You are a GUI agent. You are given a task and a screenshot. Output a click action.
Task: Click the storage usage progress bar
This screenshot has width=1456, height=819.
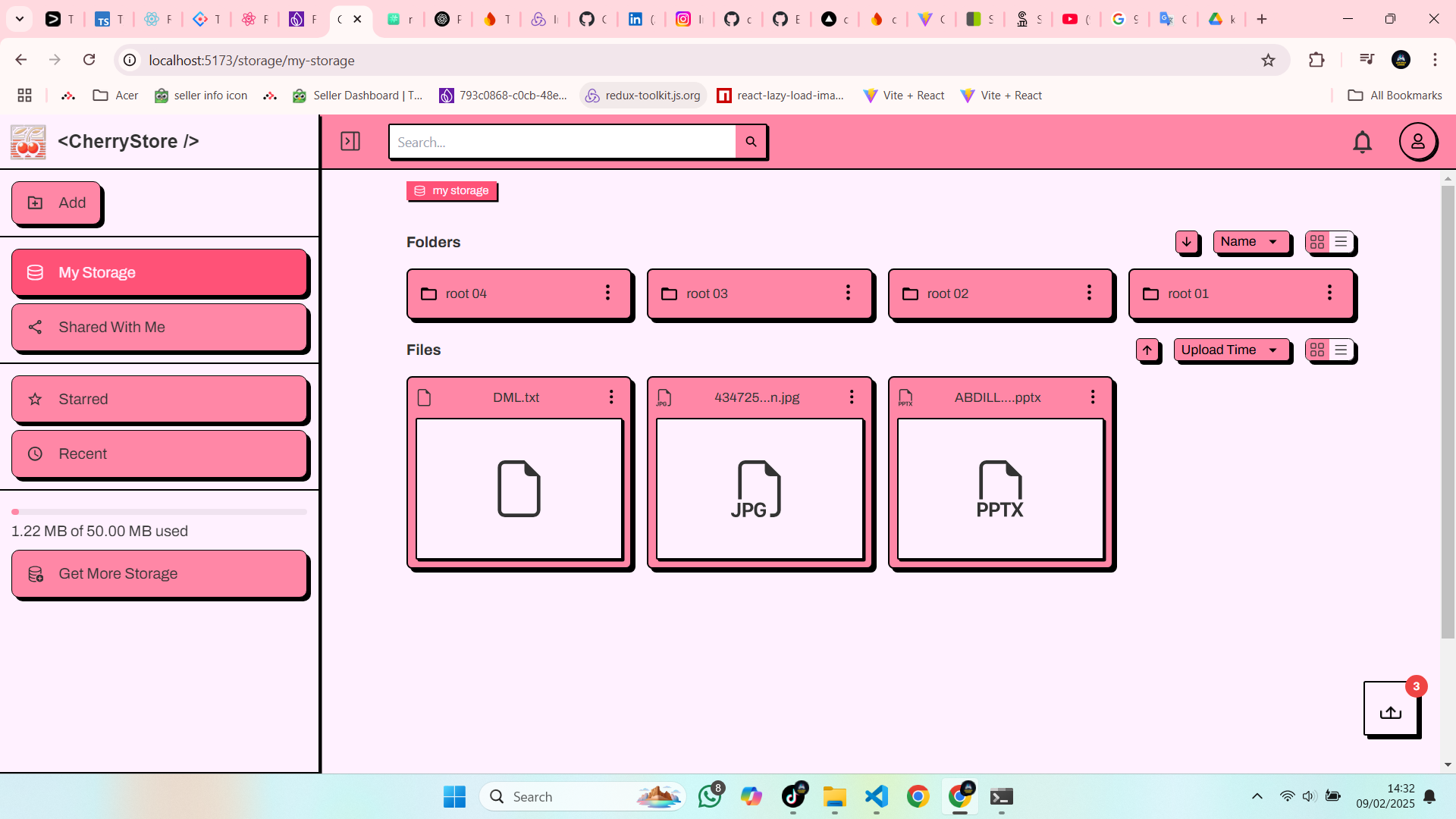pyautogui.click(x=159, y=512)
